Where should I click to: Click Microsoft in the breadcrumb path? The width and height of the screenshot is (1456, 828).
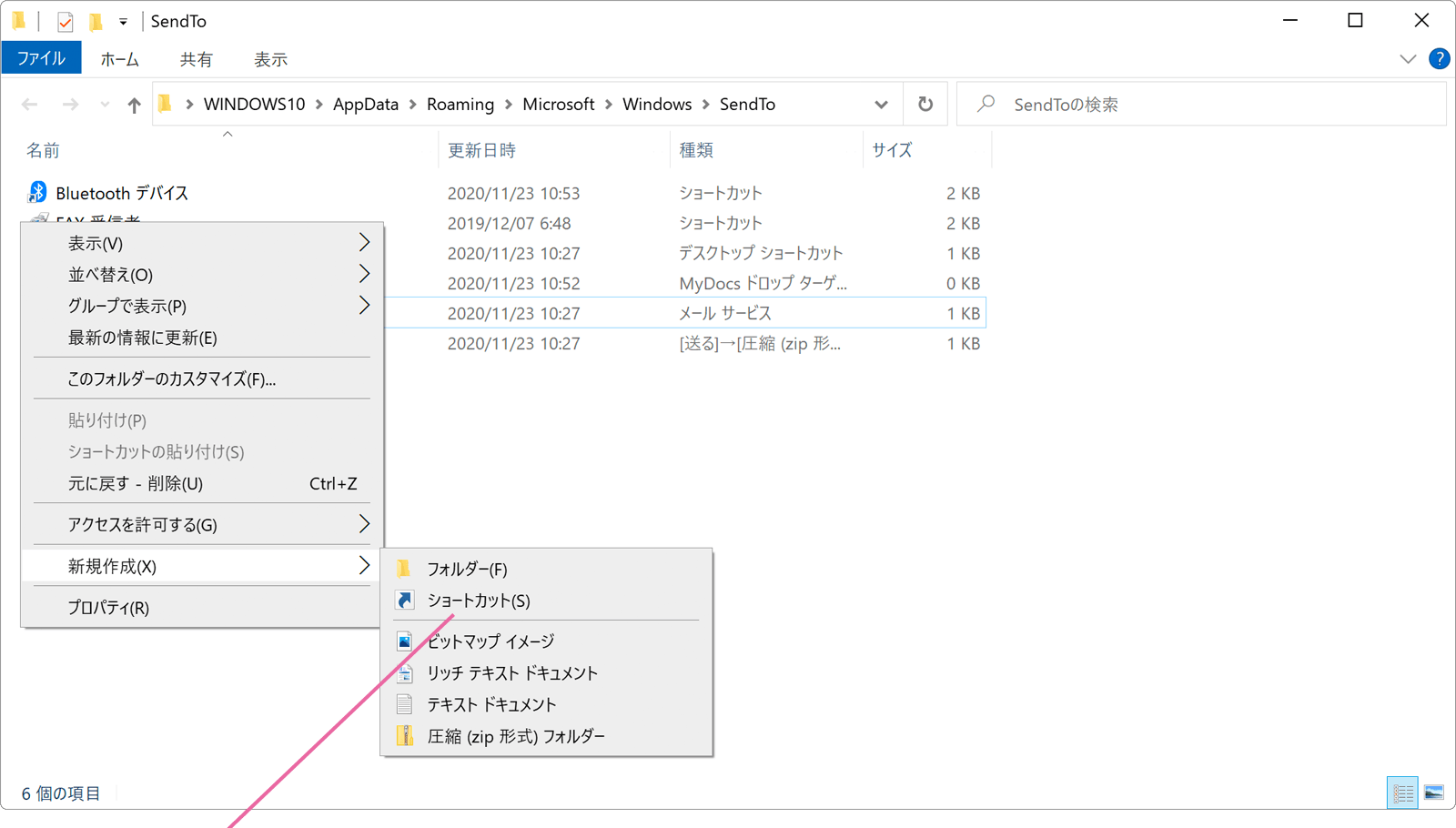[558, 104]
